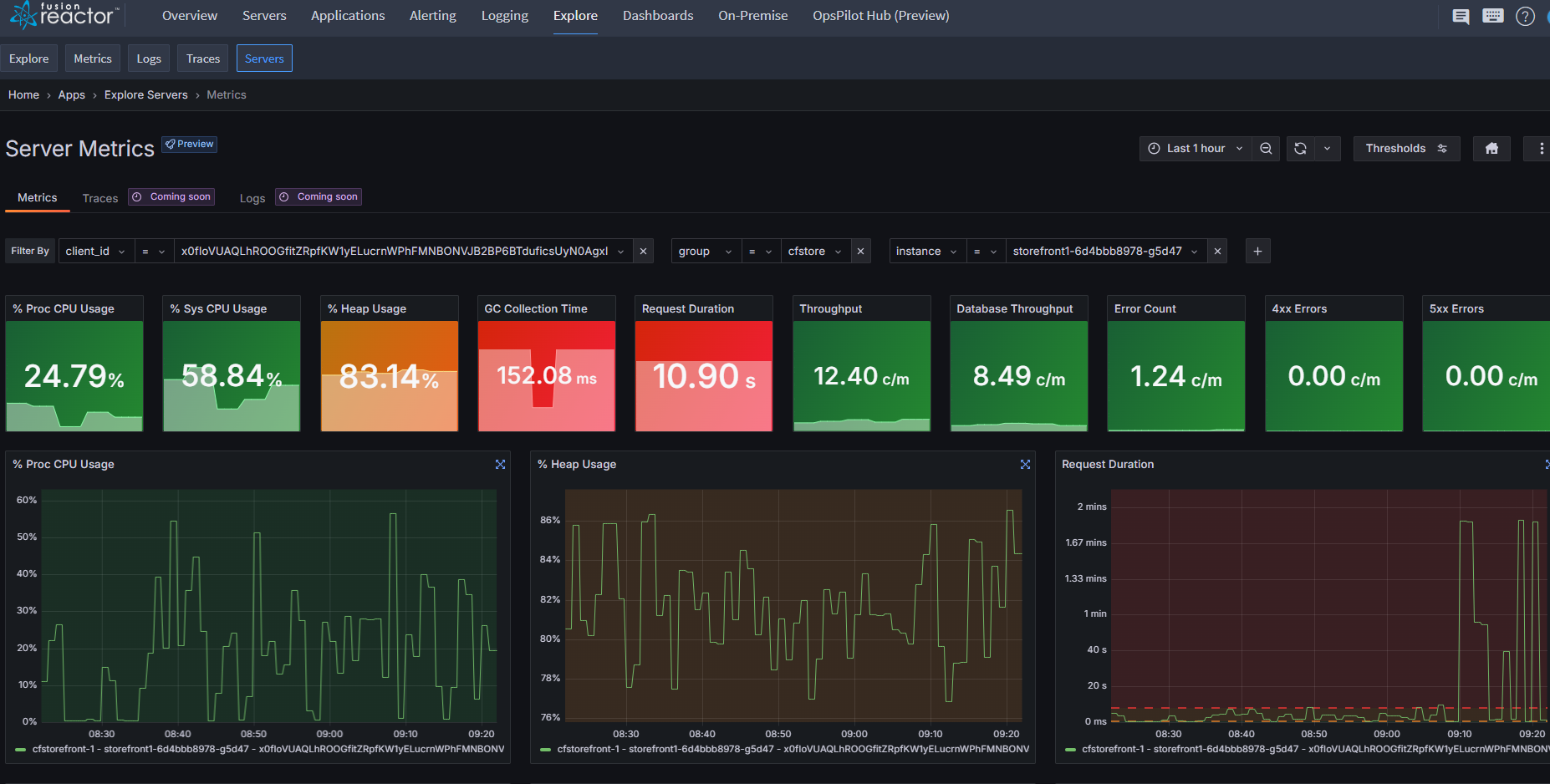Remove the group cfstore filter
1550x784 pixels.
(860, 252)
